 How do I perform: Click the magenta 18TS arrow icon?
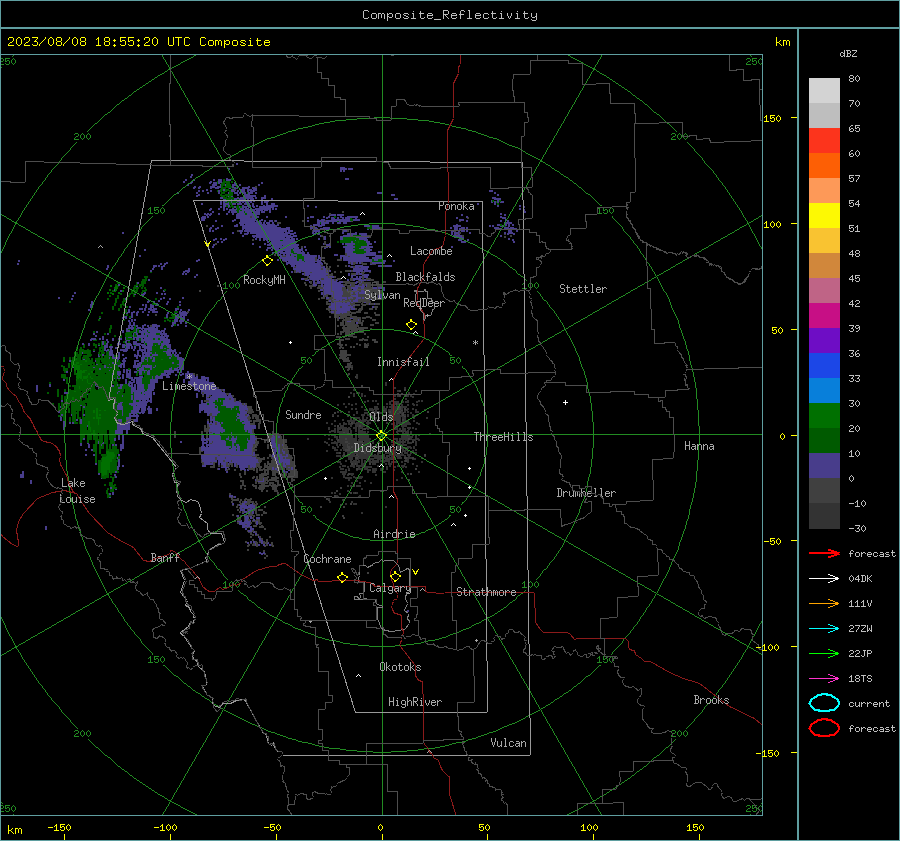pyautogui.click(x=824, y=679)
